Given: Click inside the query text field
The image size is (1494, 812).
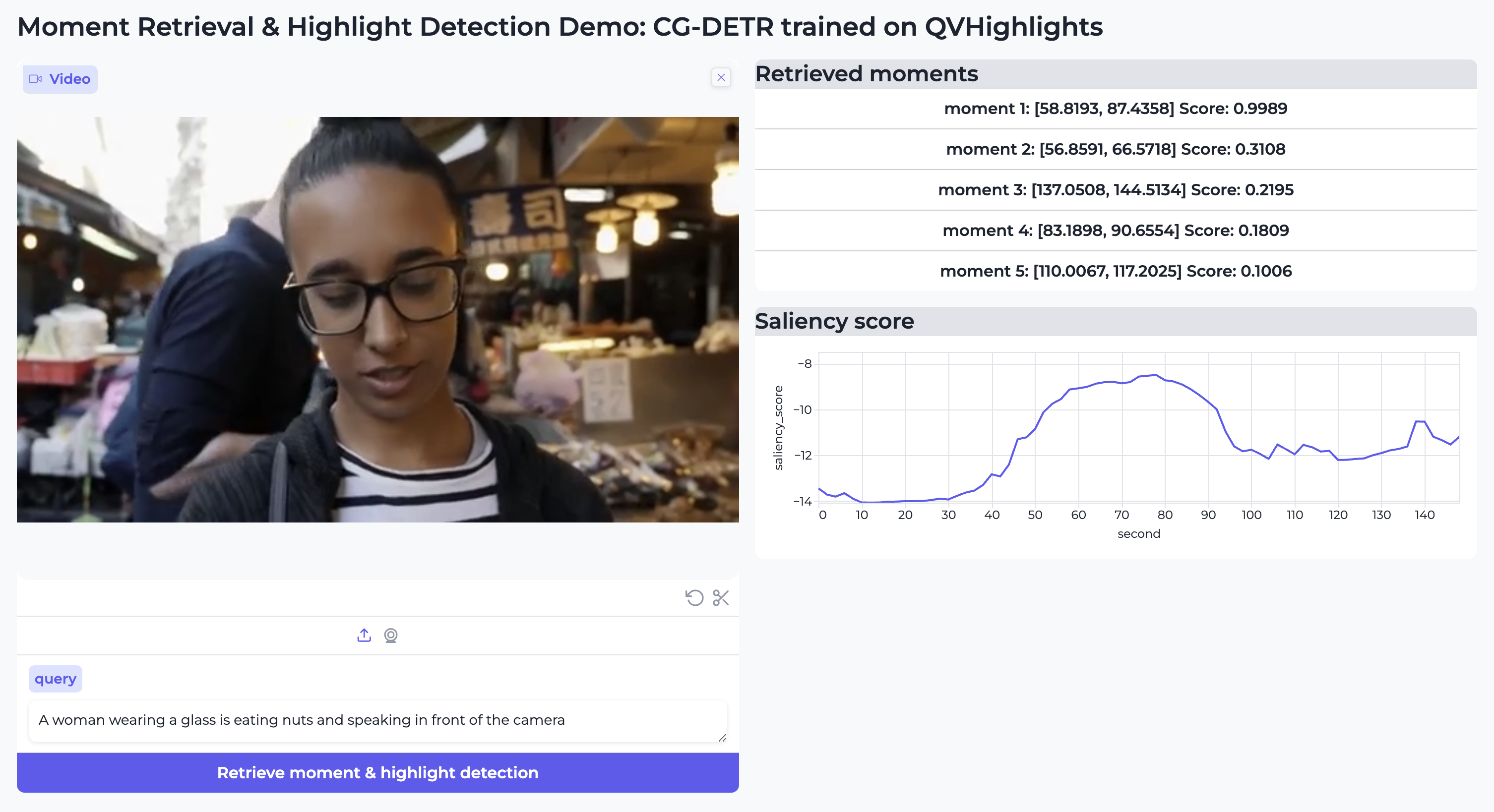Looking at the screenshot, I should coord(377,720).
